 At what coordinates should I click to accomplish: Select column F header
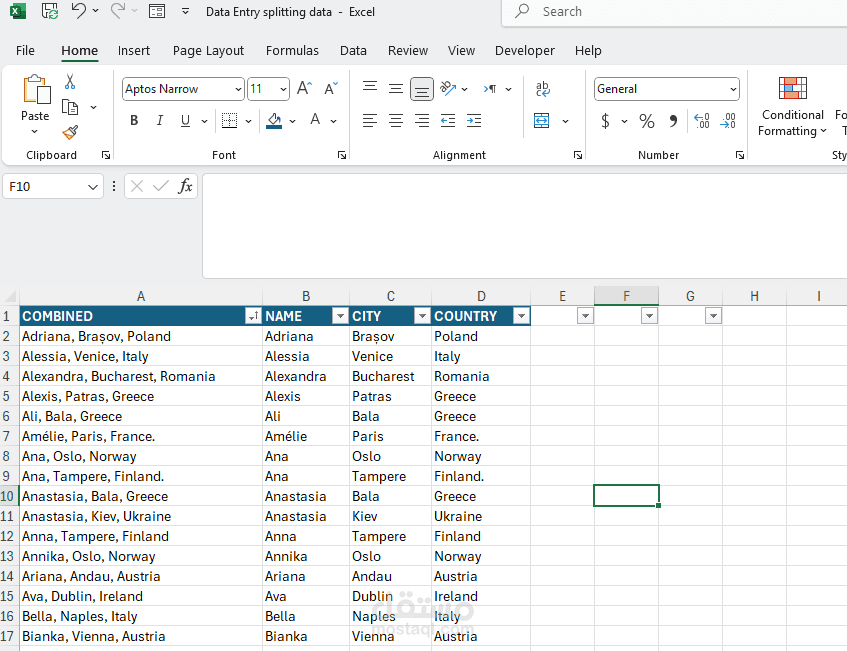[626, 296]
